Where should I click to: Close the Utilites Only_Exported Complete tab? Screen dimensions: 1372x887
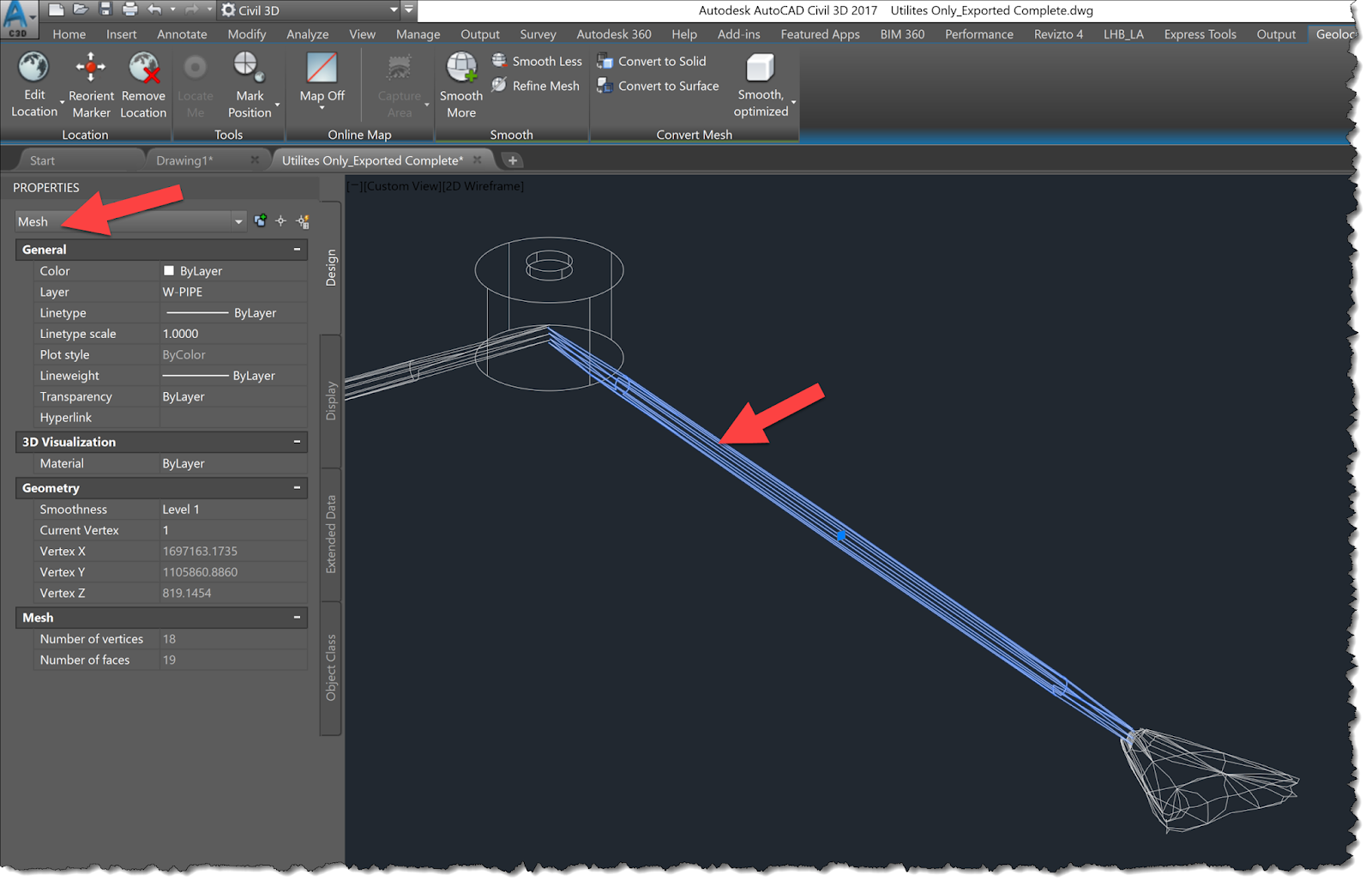tap(478, 160)
